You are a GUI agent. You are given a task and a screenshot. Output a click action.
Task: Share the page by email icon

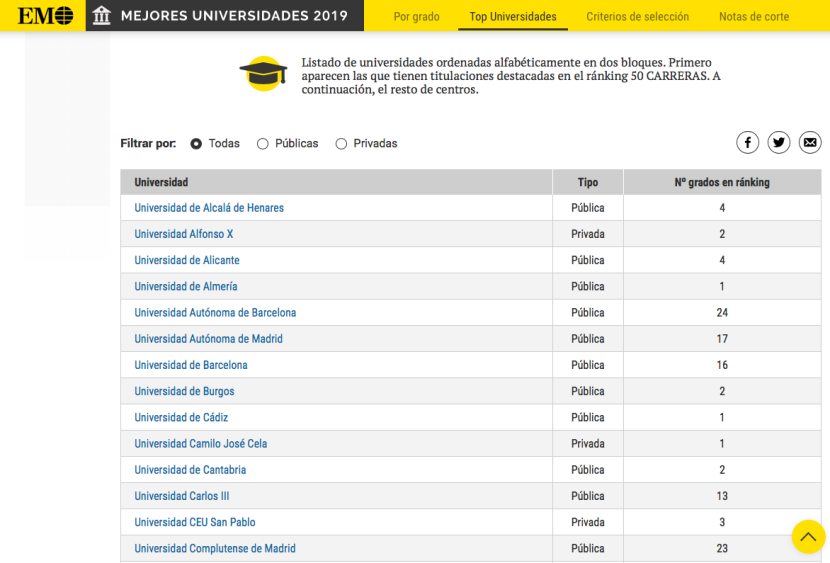point(810,142)
